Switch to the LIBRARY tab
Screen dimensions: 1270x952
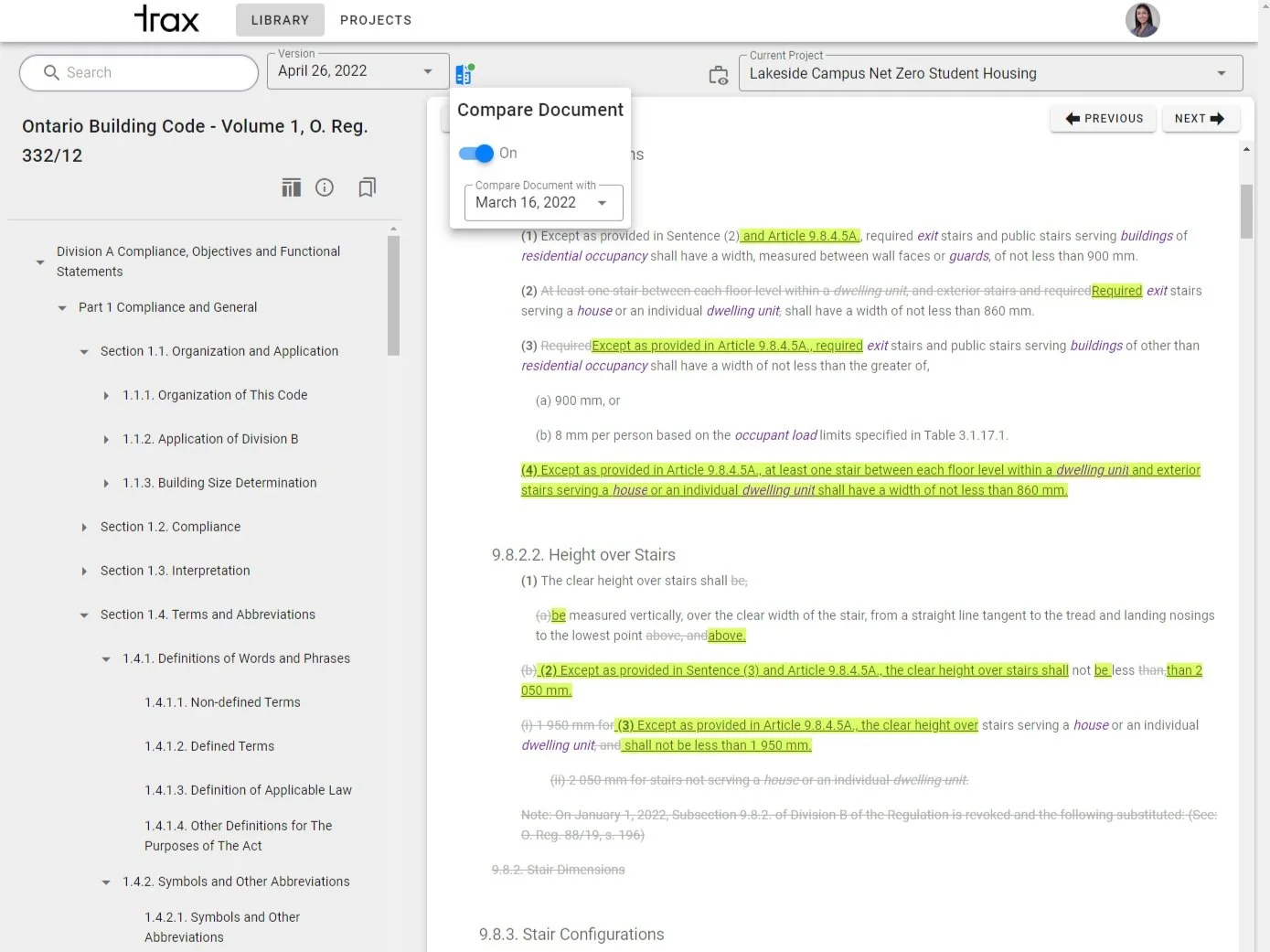click(280, 19)
